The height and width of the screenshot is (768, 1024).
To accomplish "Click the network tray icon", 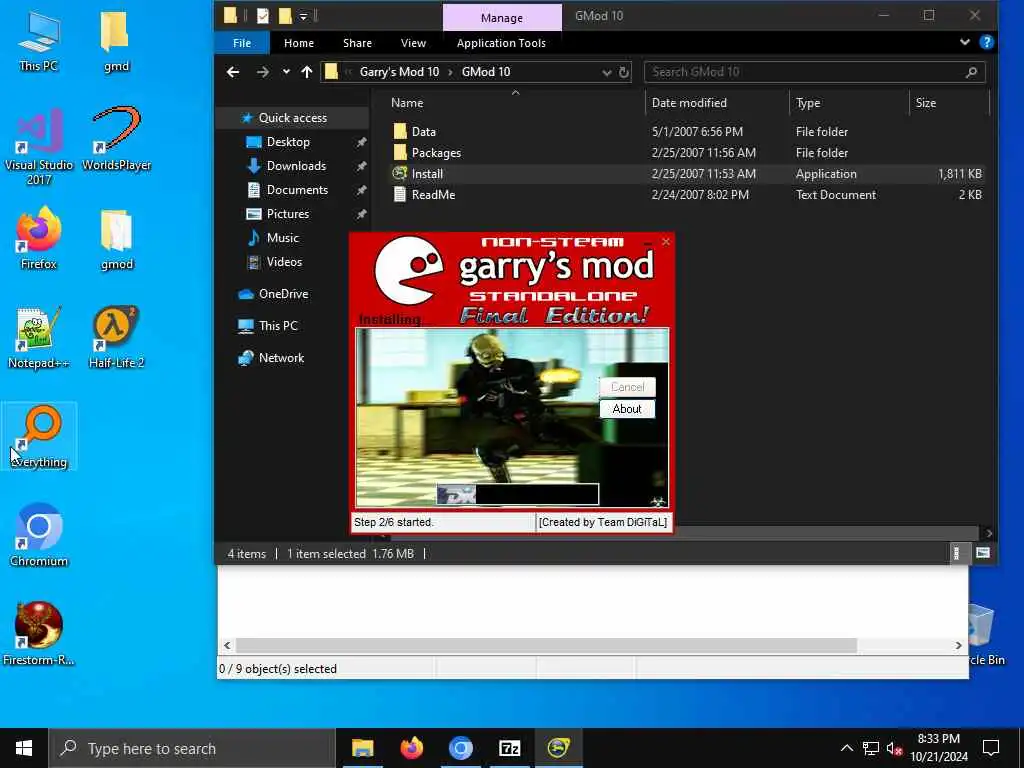I will 871,748.
